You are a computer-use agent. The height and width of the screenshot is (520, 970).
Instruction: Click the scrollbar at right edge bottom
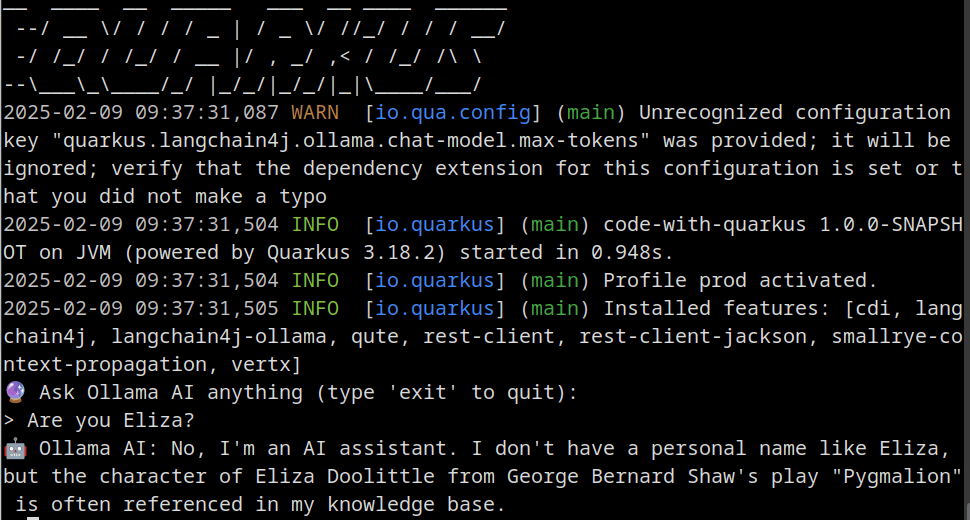967,511
